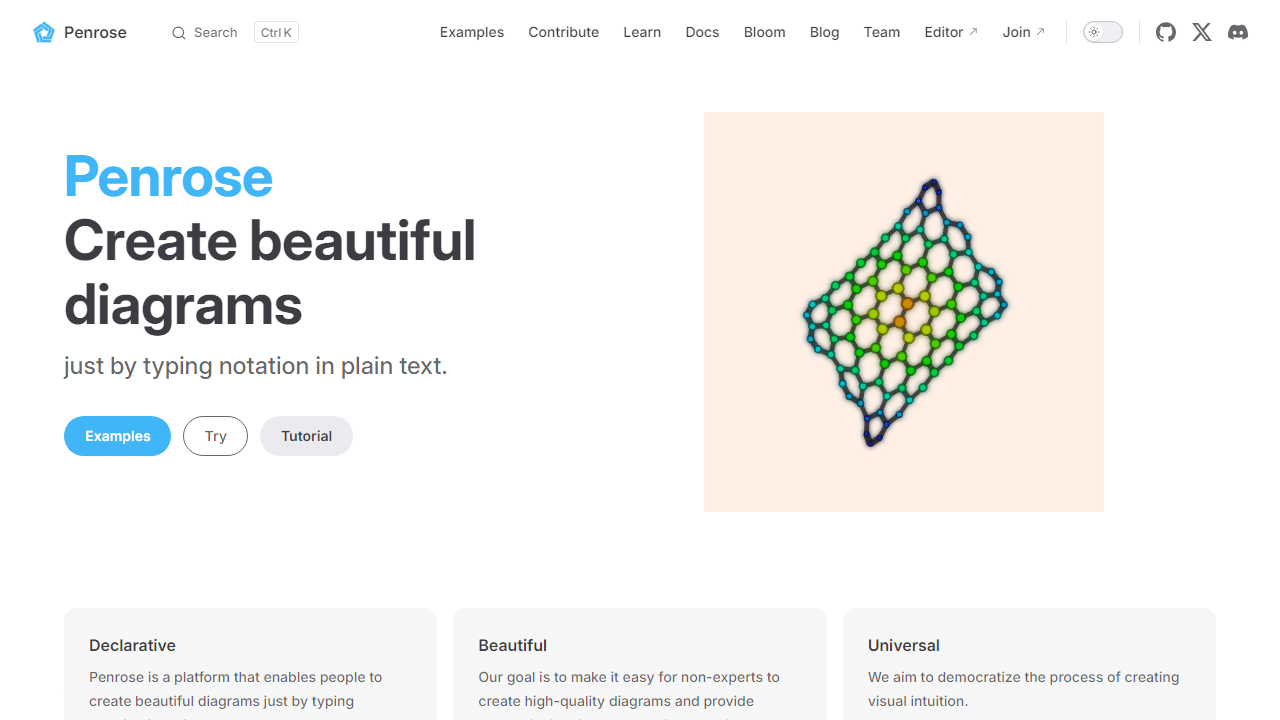Click the Try button
This screenshot has width=1280, height=720.
(x=215, y=436)
